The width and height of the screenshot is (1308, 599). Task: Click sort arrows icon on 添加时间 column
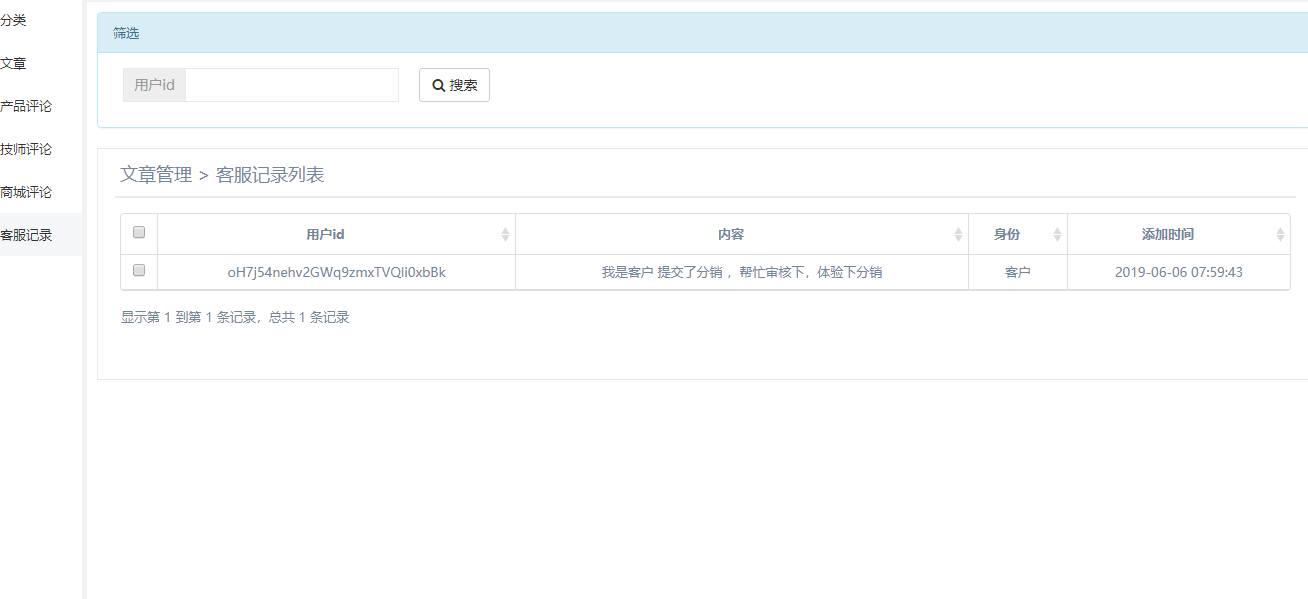(1280, 234)
